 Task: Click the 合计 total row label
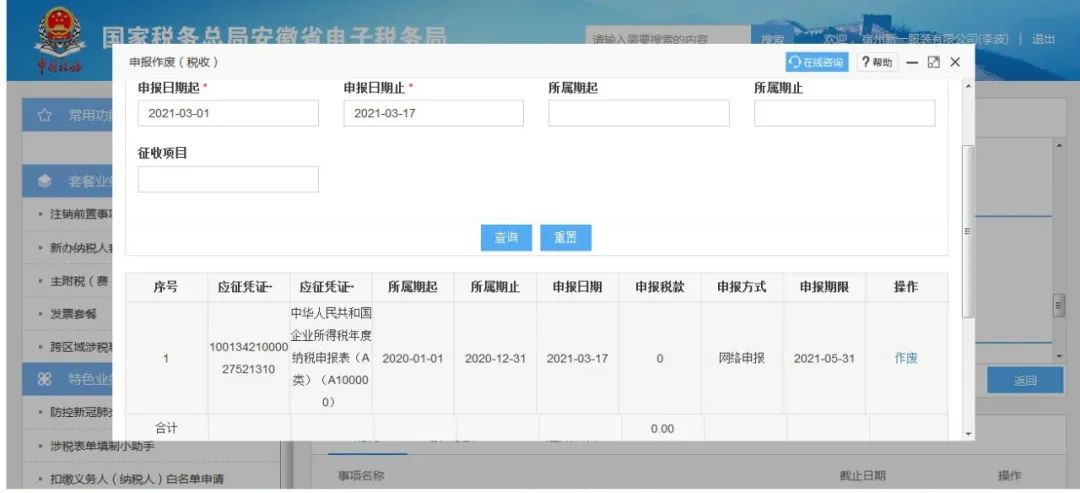(166, 428)
